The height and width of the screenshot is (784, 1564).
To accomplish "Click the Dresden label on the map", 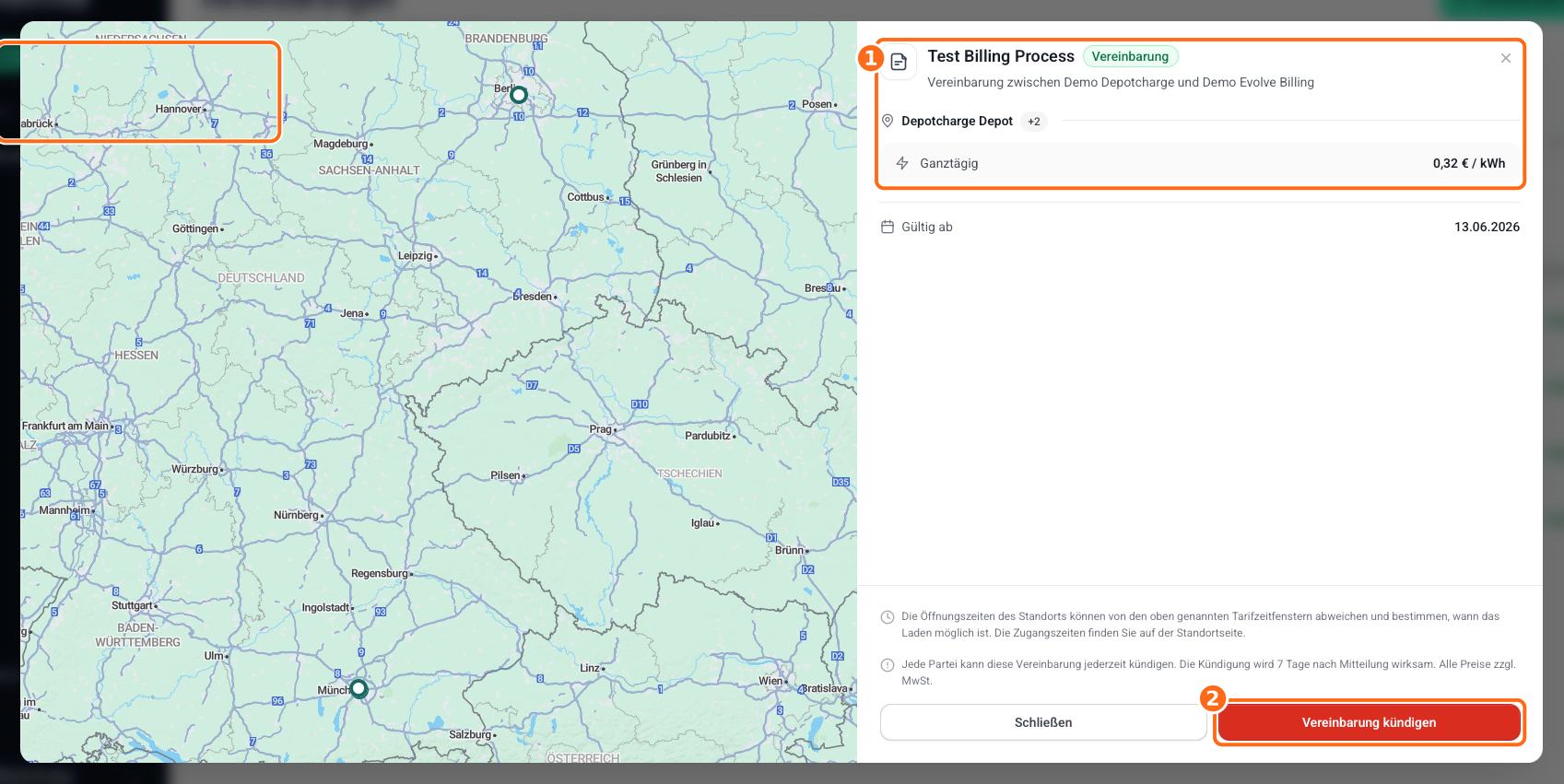I will [533, 296].
